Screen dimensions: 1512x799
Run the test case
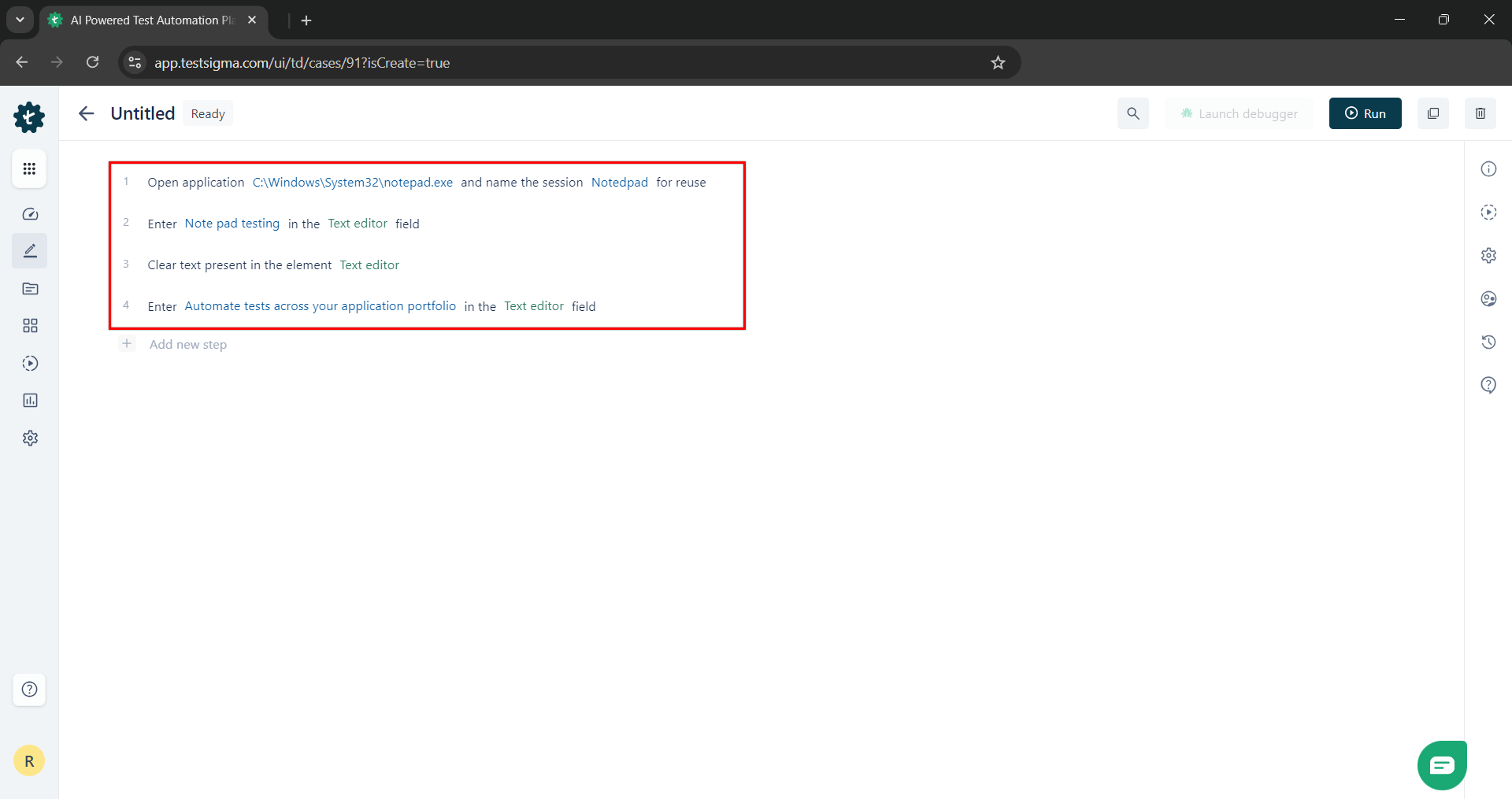(1366, 113)
